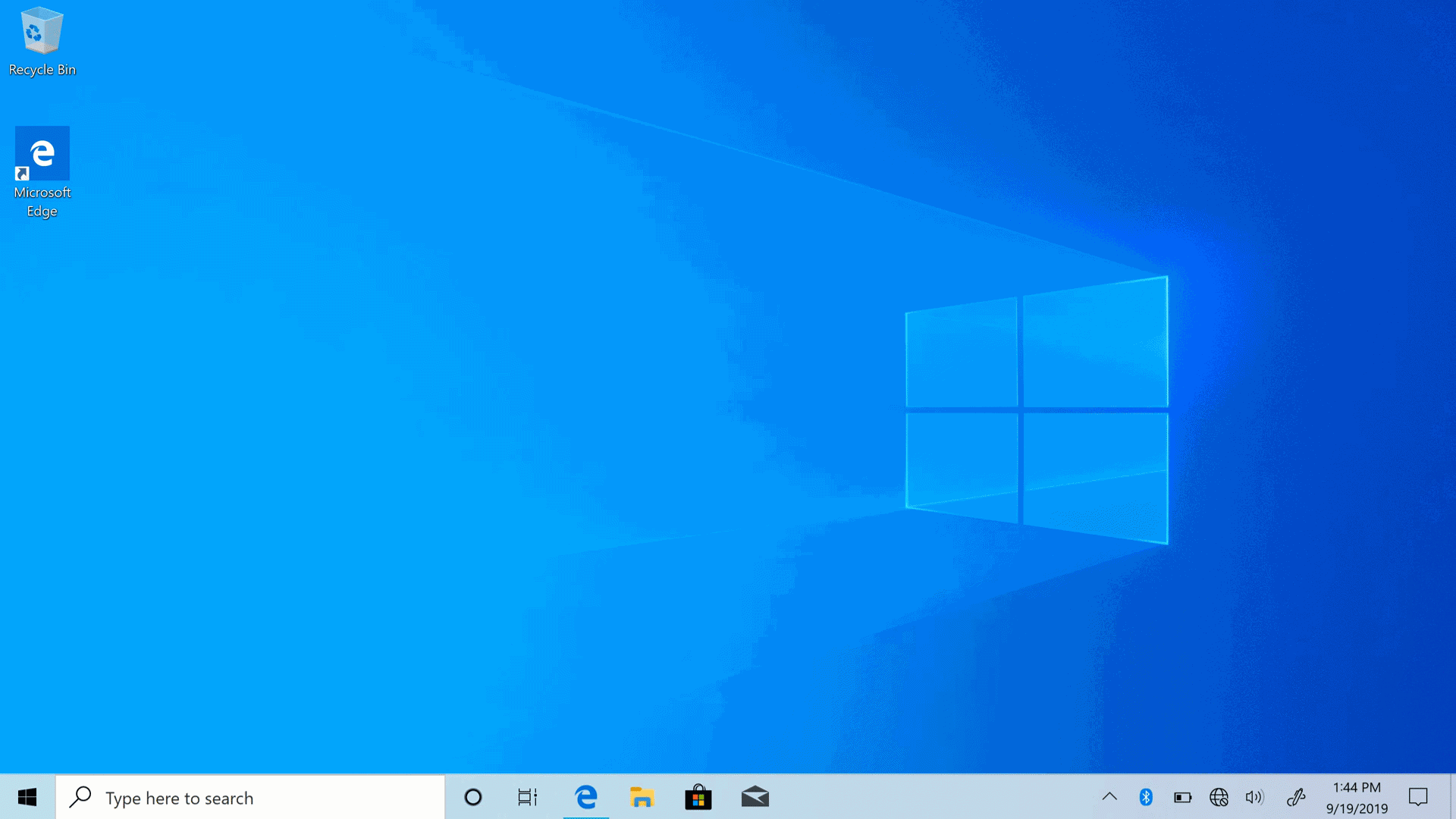This screenshot has height=819, width=1456.
Task: Open the Mail app from the taskbar
Action: coord(755,797)
